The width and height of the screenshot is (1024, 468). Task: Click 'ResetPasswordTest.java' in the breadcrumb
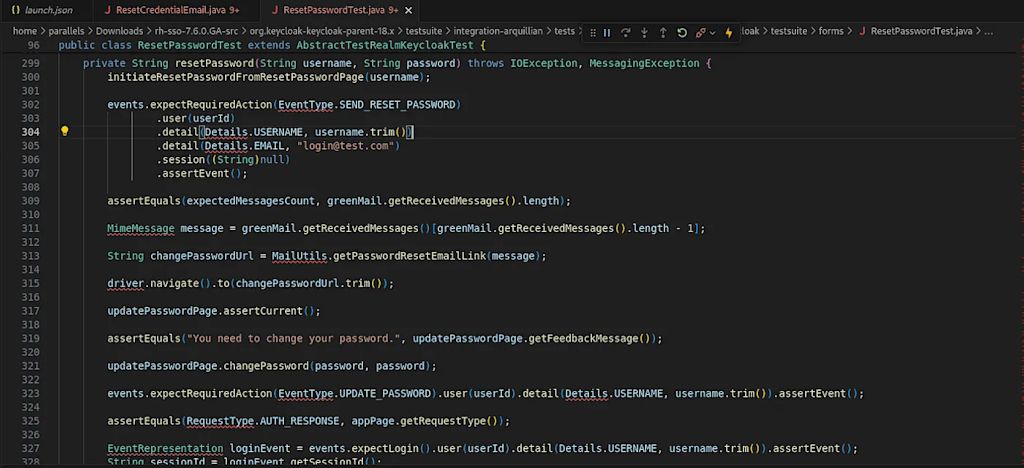[921, 31]
